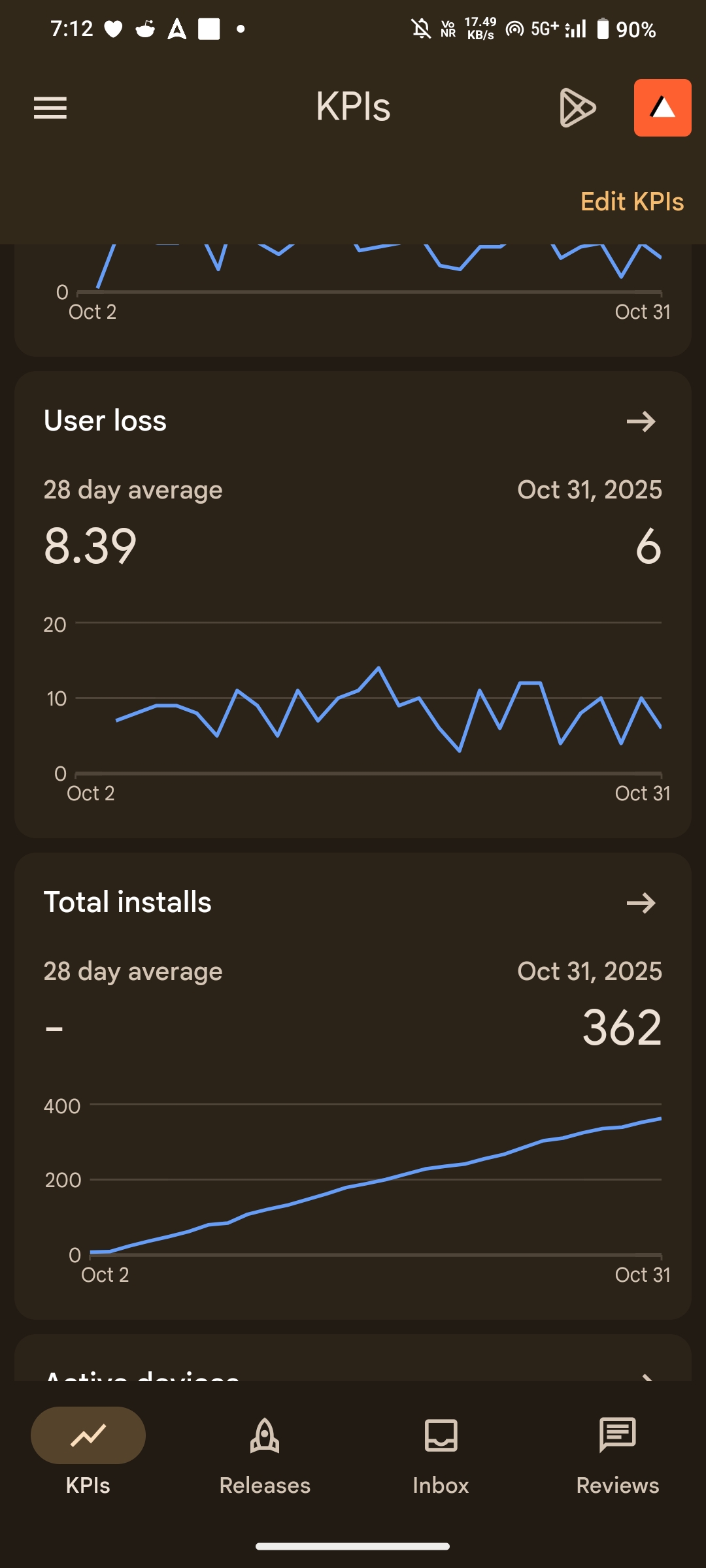Tap the Total installs line chart
Screen dimensions: 706x1568
pos(376,1183)
